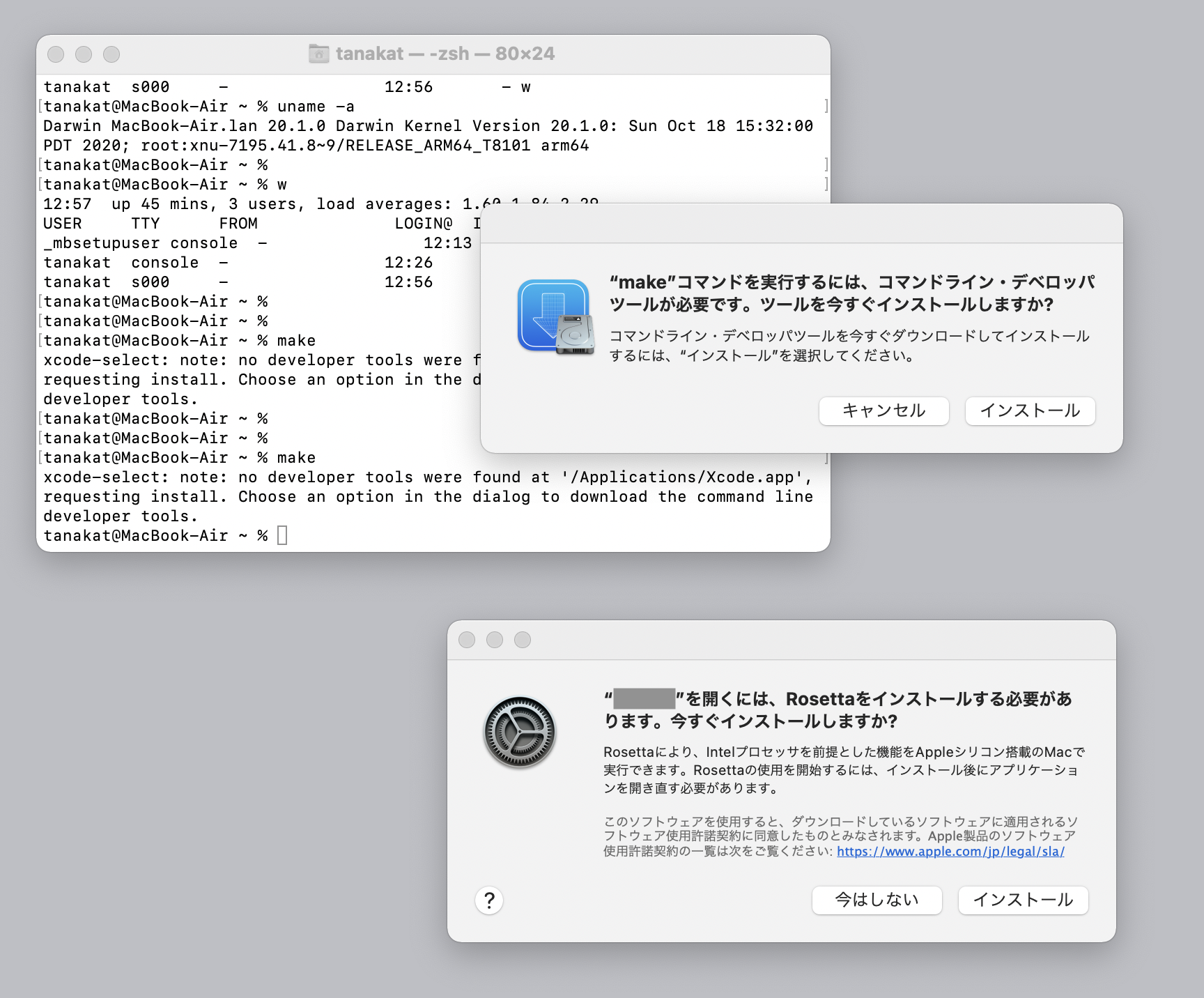The image size is (1204, 998).
Task: Click the 'root:xnu-7195.41.8~9/RELEASE_ARM64_T8101' text
Action: (x=336, y=146)
